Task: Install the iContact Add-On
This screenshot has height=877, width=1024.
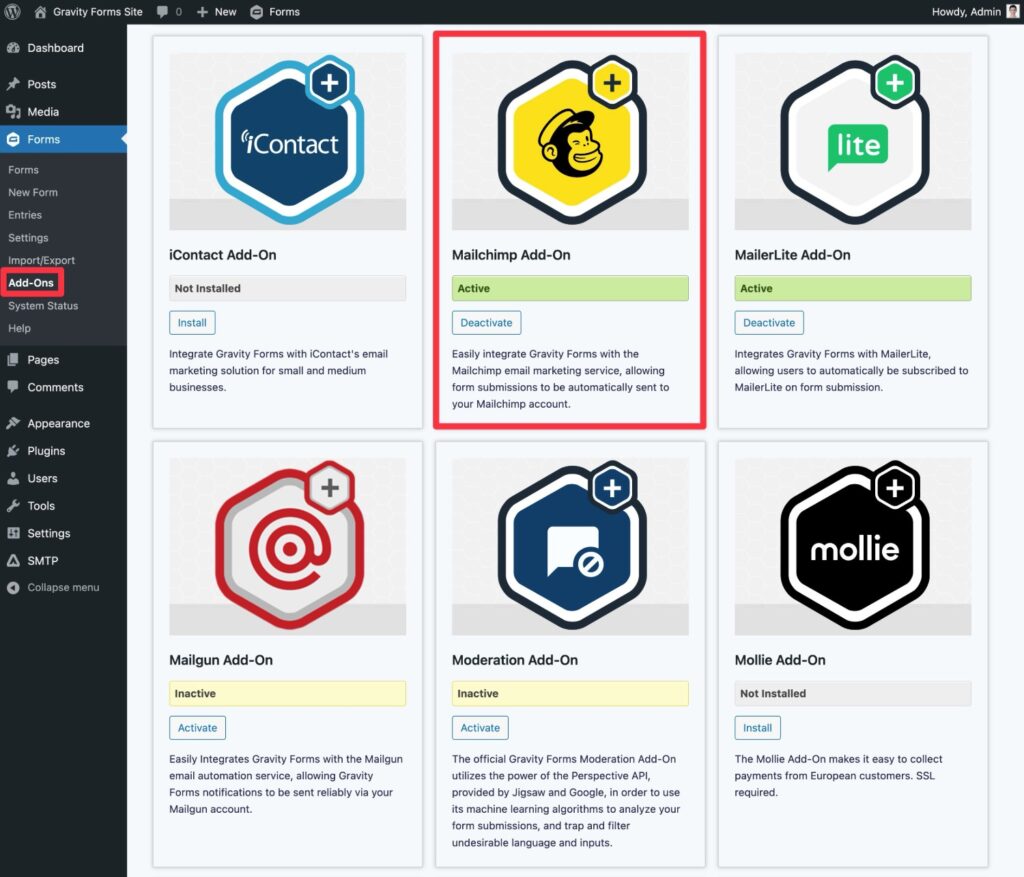Action: [x=192, y=323]
